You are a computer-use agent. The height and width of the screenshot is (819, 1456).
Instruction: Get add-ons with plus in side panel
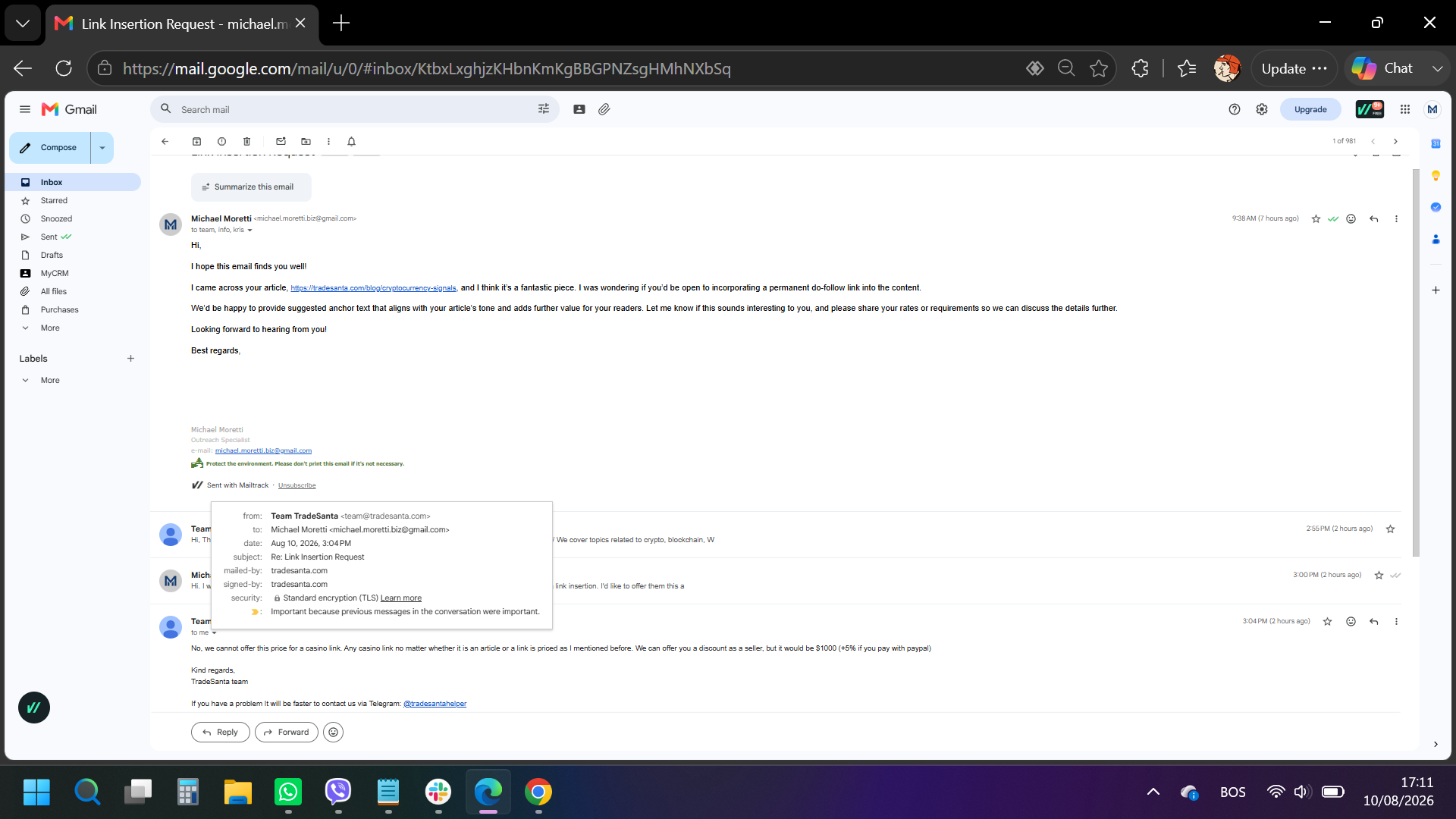point(1436,290)
